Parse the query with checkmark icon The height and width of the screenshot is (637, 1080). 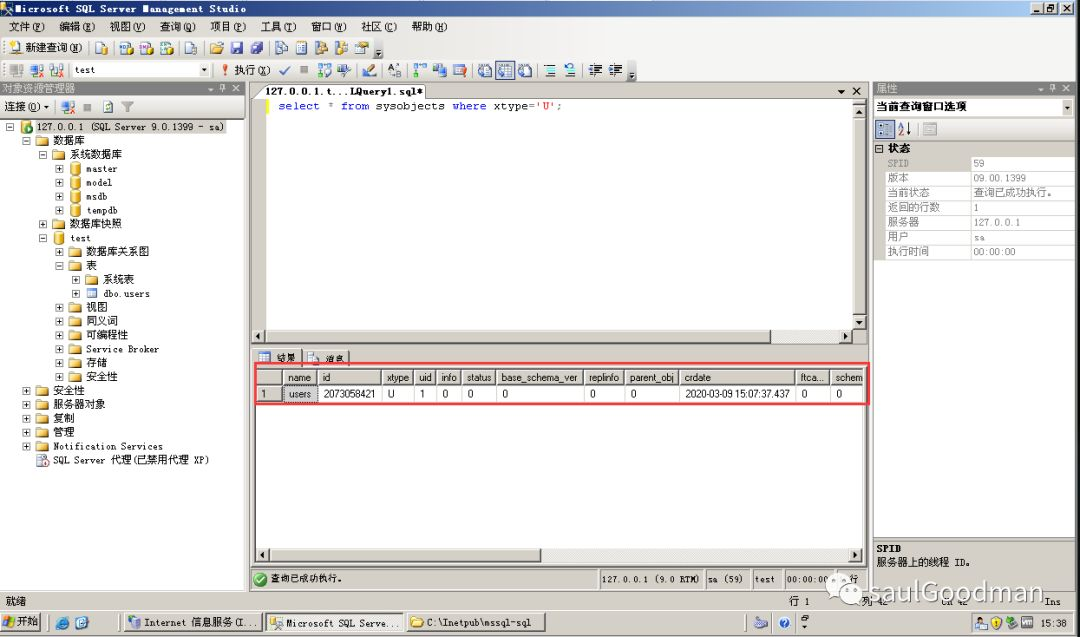(284, 70)
